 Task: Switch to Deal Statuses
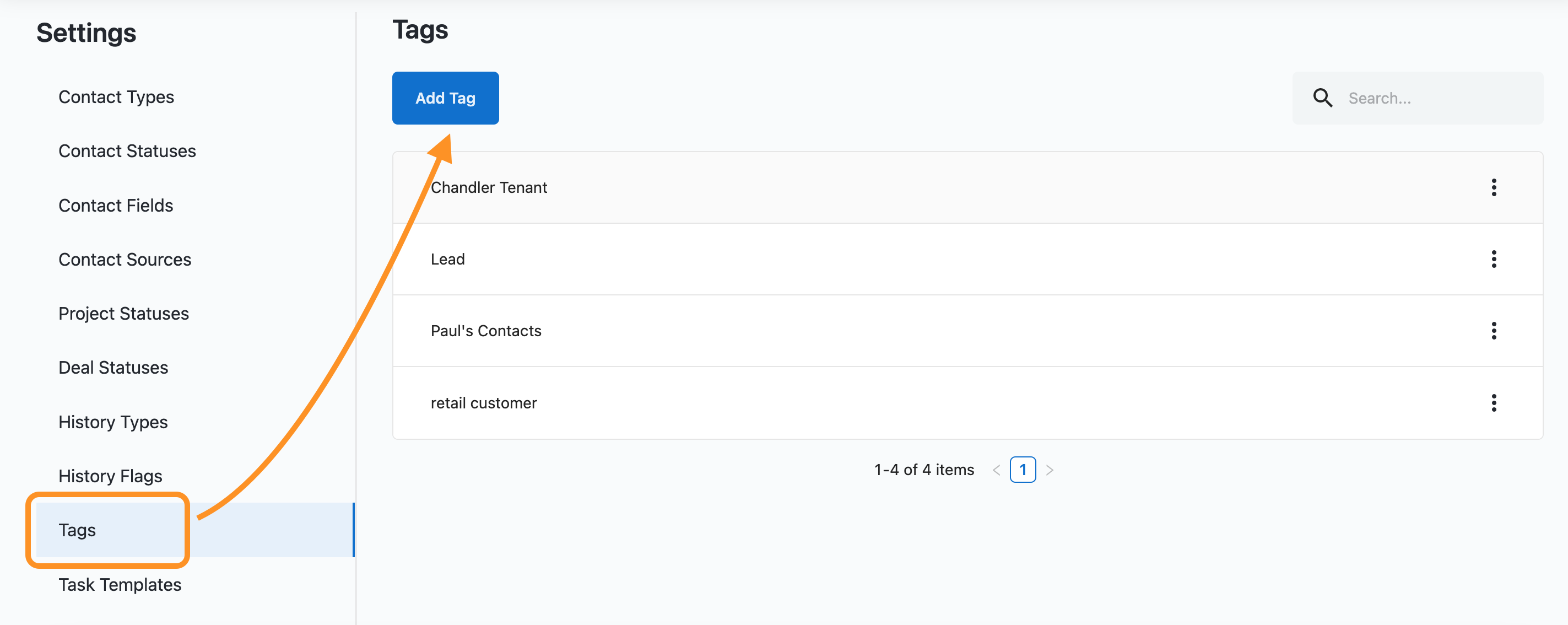113,368
